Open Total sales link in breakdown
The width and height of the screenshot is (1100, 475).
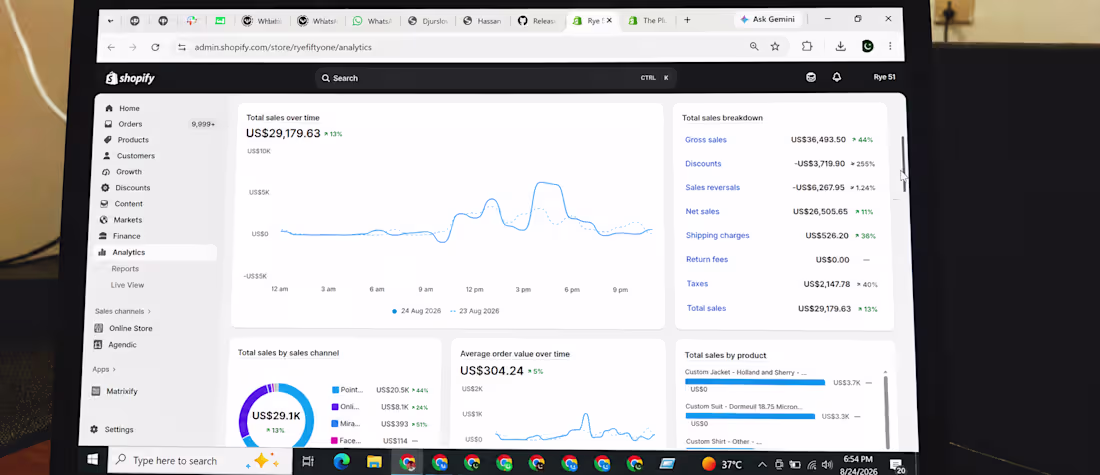coord(706,308)
